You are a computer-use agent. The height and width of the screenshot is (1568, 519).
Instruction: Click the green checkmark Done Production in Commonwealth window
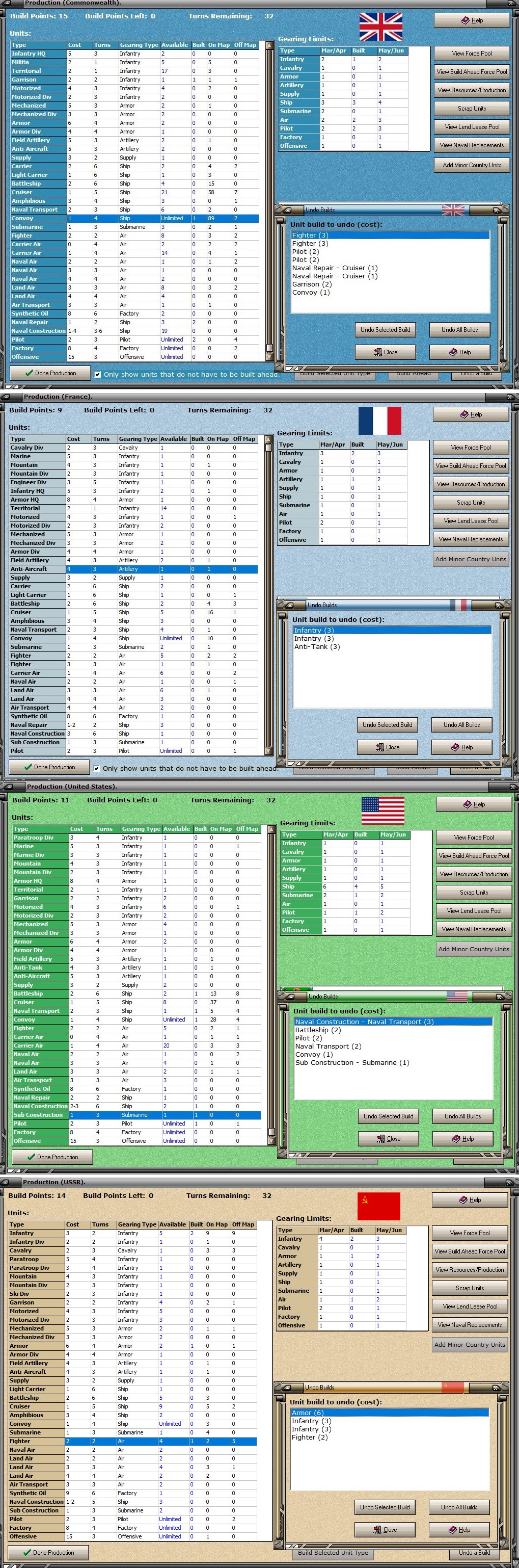pos(29,373)
